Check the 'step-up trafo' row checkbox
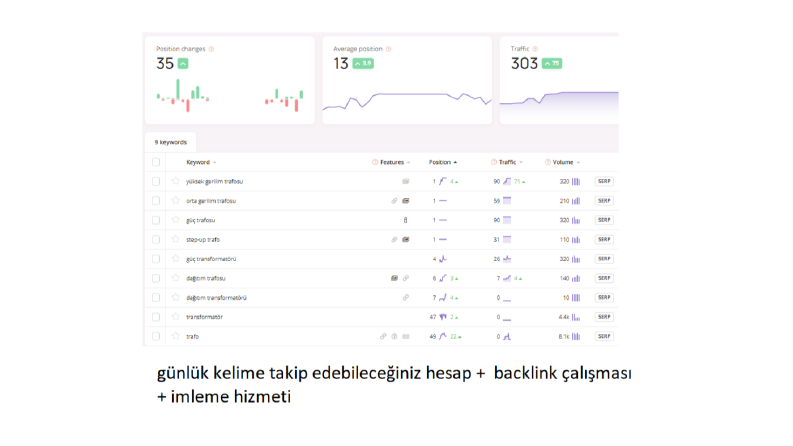Viewport: 793px width, 446px height. coord(156,239)
